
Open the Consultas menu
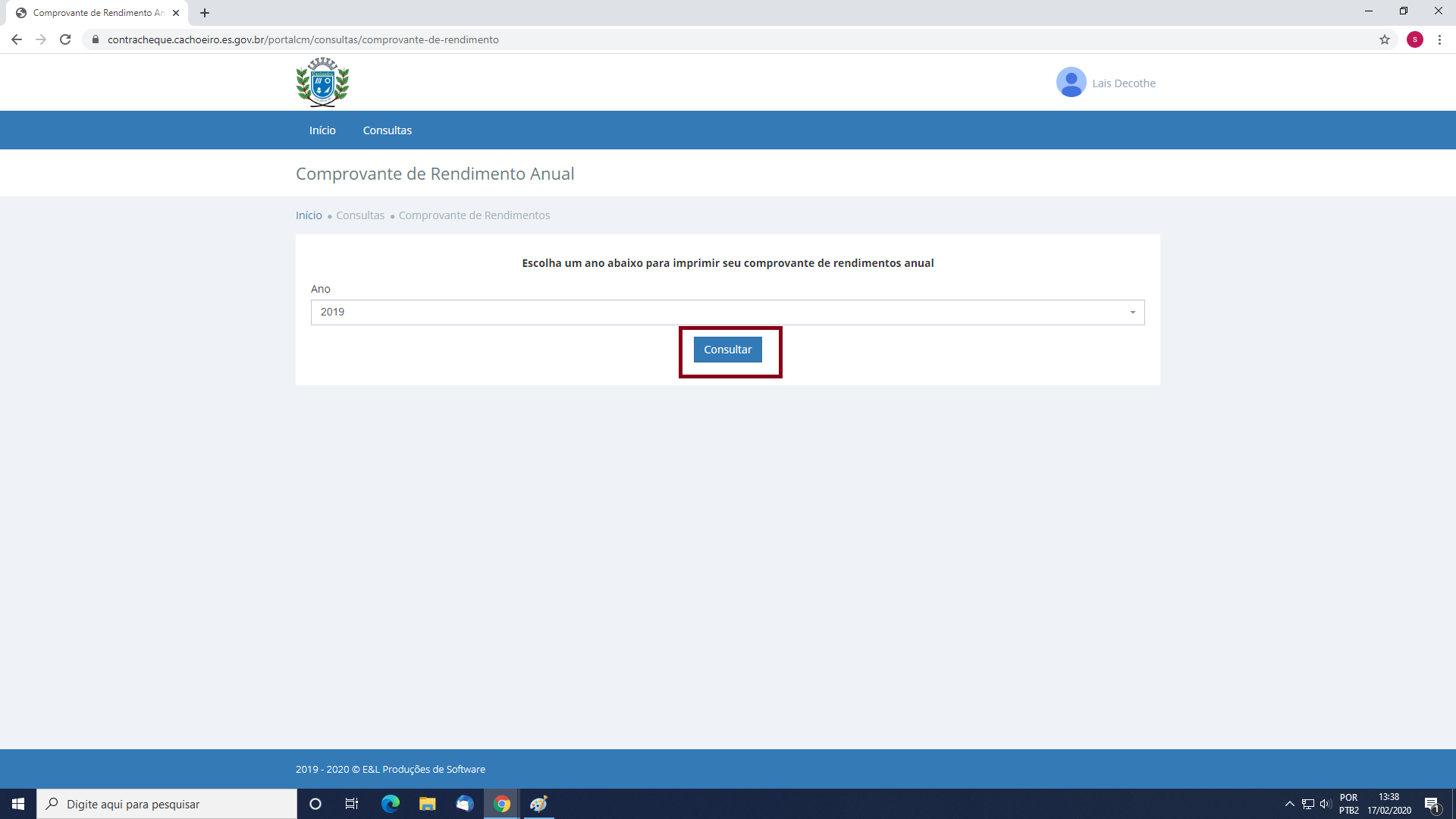(x=387, y=130)
